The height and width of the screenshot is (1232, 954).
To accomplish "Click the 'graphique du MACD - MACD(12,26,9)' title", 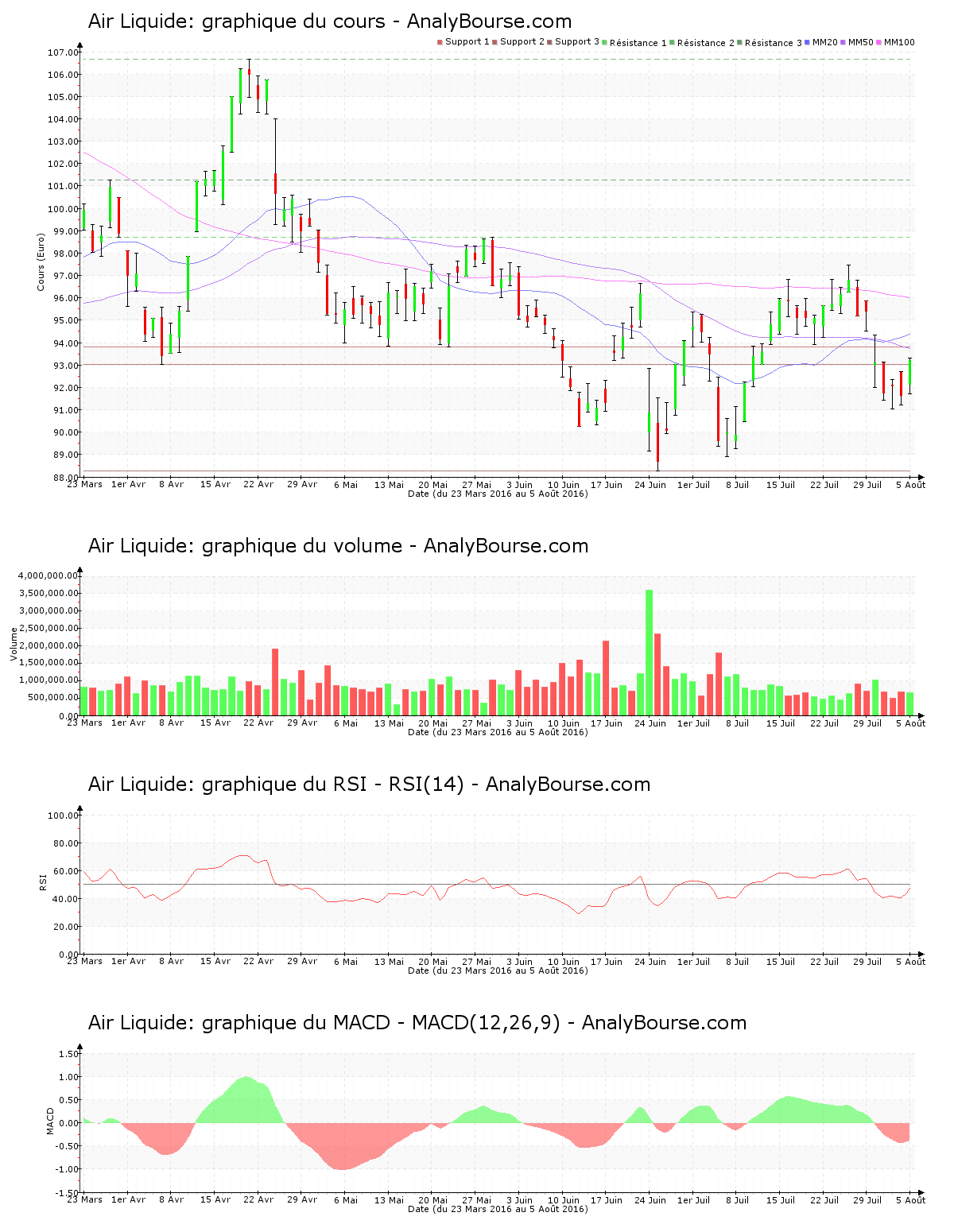I will tap(381, 1023).
